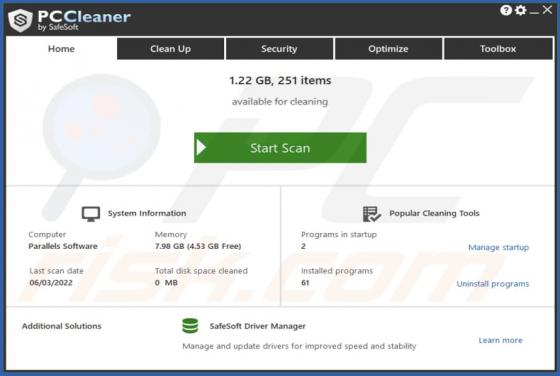Open the help question mark icon
The height and width of the screenshot is (376, 560).
[x=506, y=10]
